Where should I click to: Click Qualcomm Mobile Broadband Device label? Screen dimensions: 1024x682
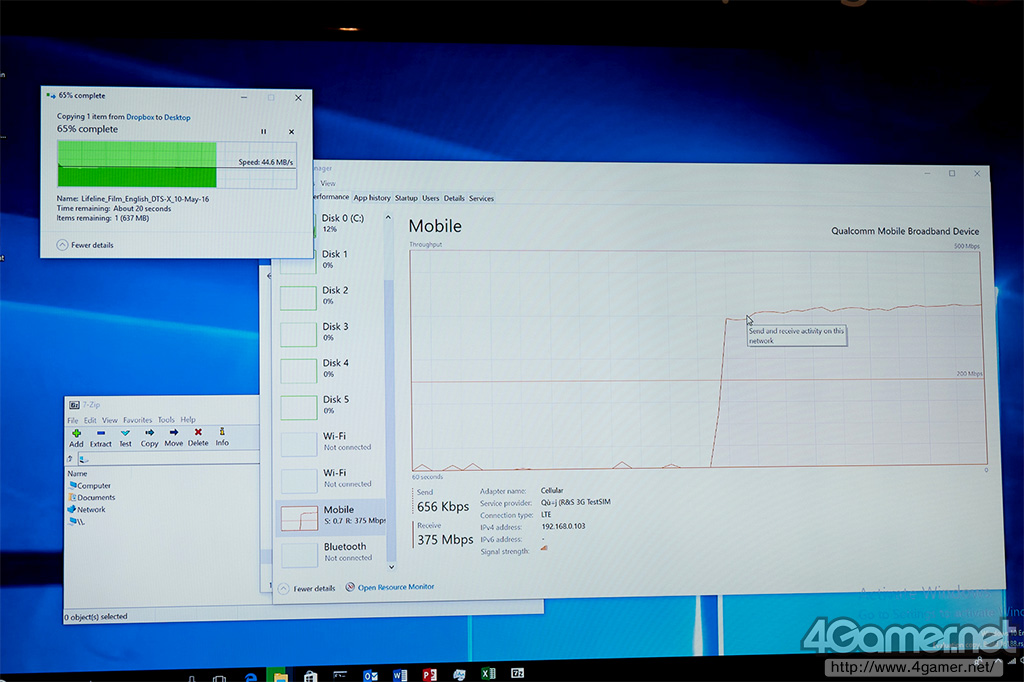(x=904, y=231)
